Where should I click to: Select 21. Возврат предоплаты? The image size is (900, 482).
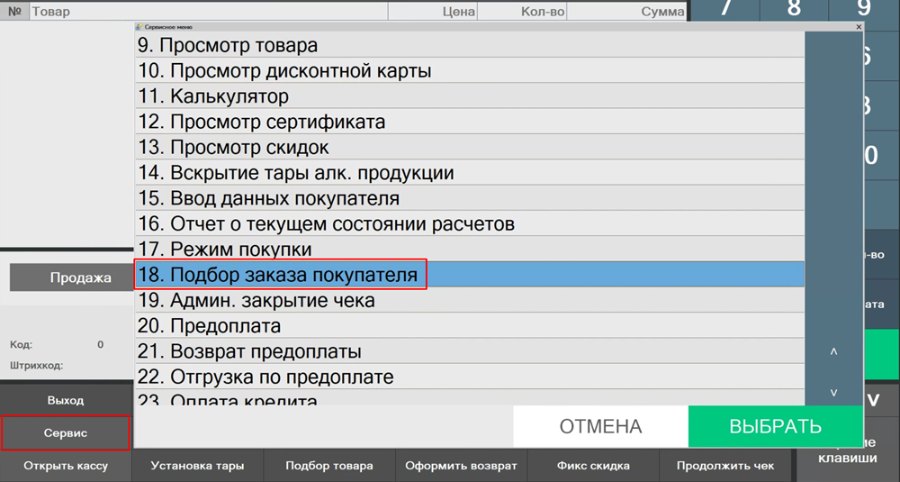click(470, 351)
